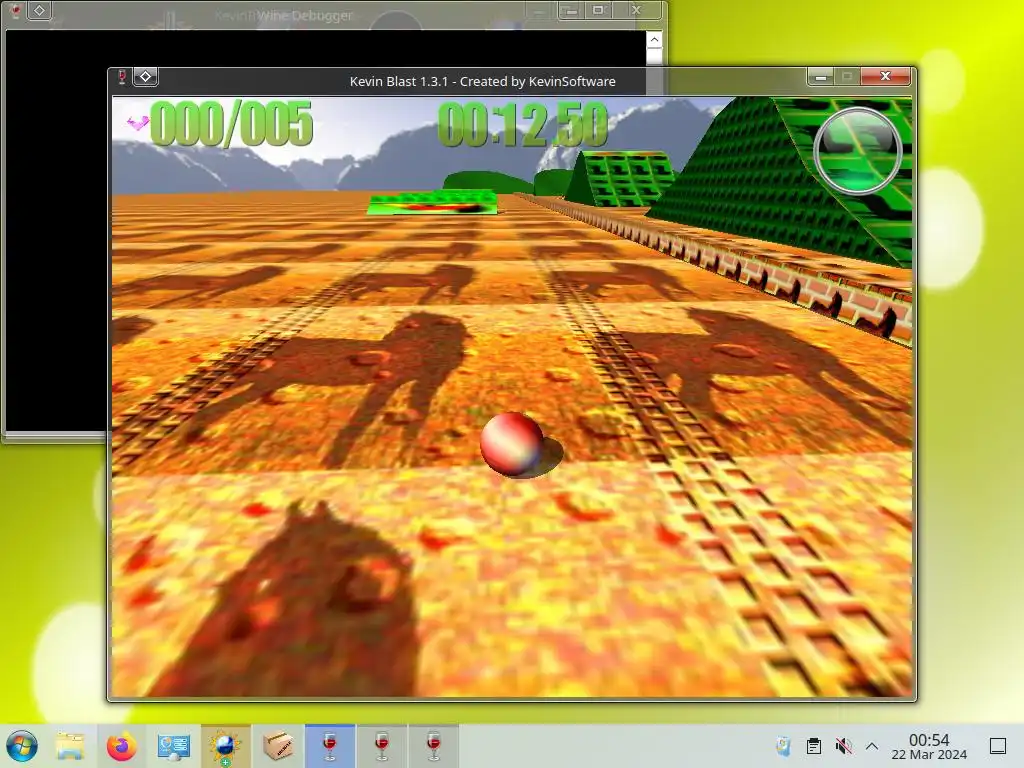Image resolution: width=1024 pixels, height=768 pixels.
Task: Open the clipboard tray icon
Action: (x=814, y=746)
